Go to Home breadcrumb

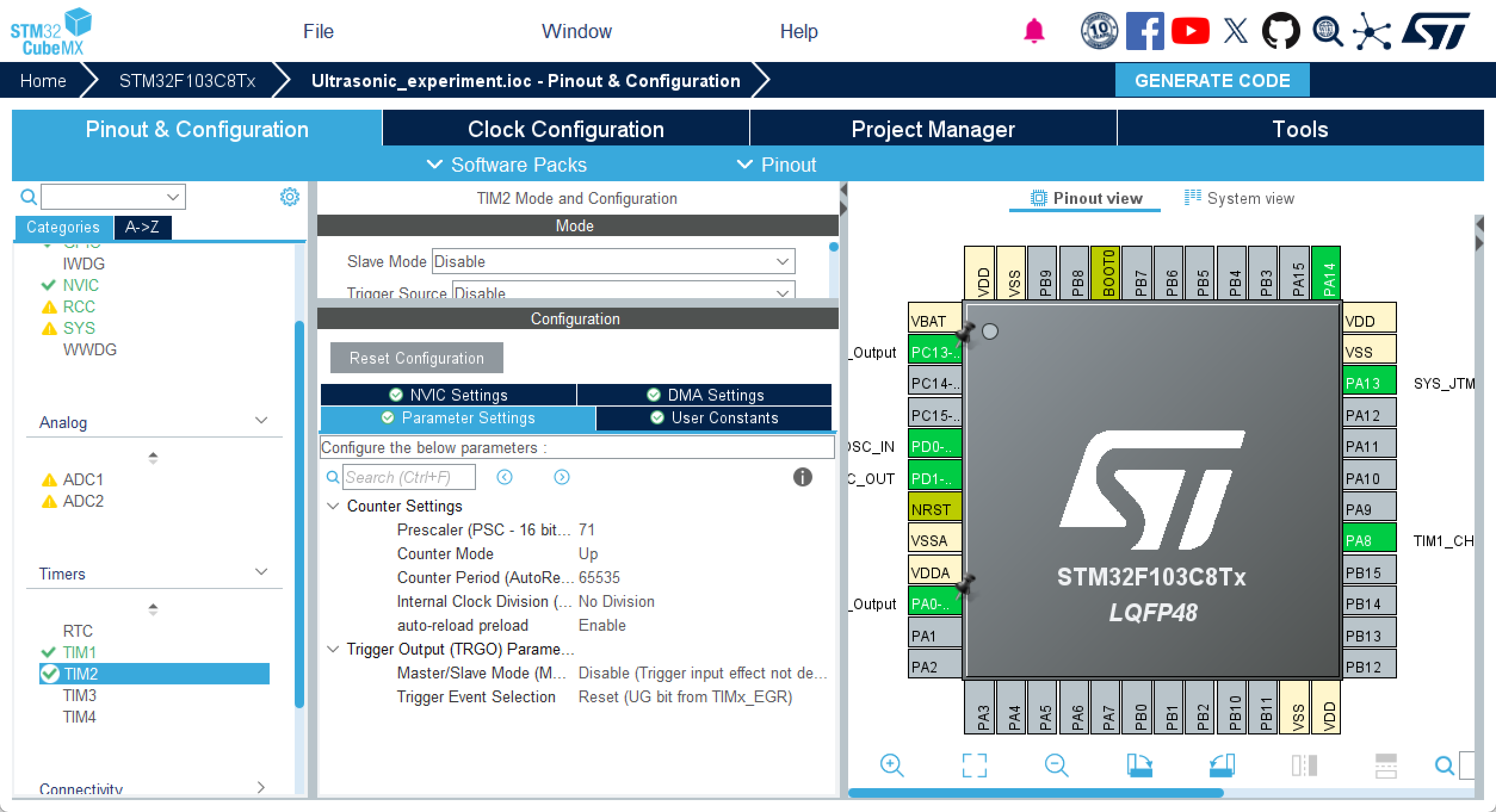pyautogui.click(x=43, y=80)
